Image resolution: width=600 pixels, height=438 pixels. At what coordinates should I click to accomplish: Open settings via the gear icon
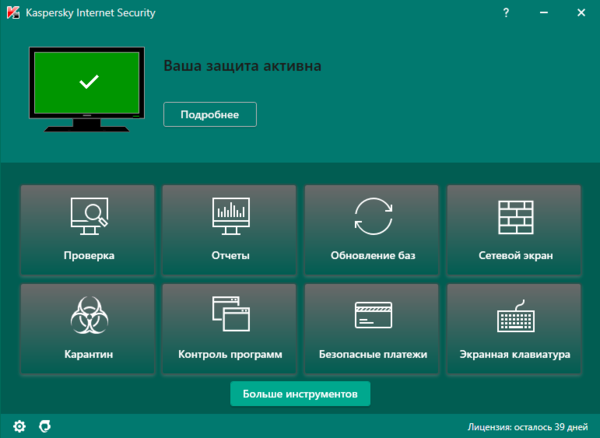coord(19,426)
